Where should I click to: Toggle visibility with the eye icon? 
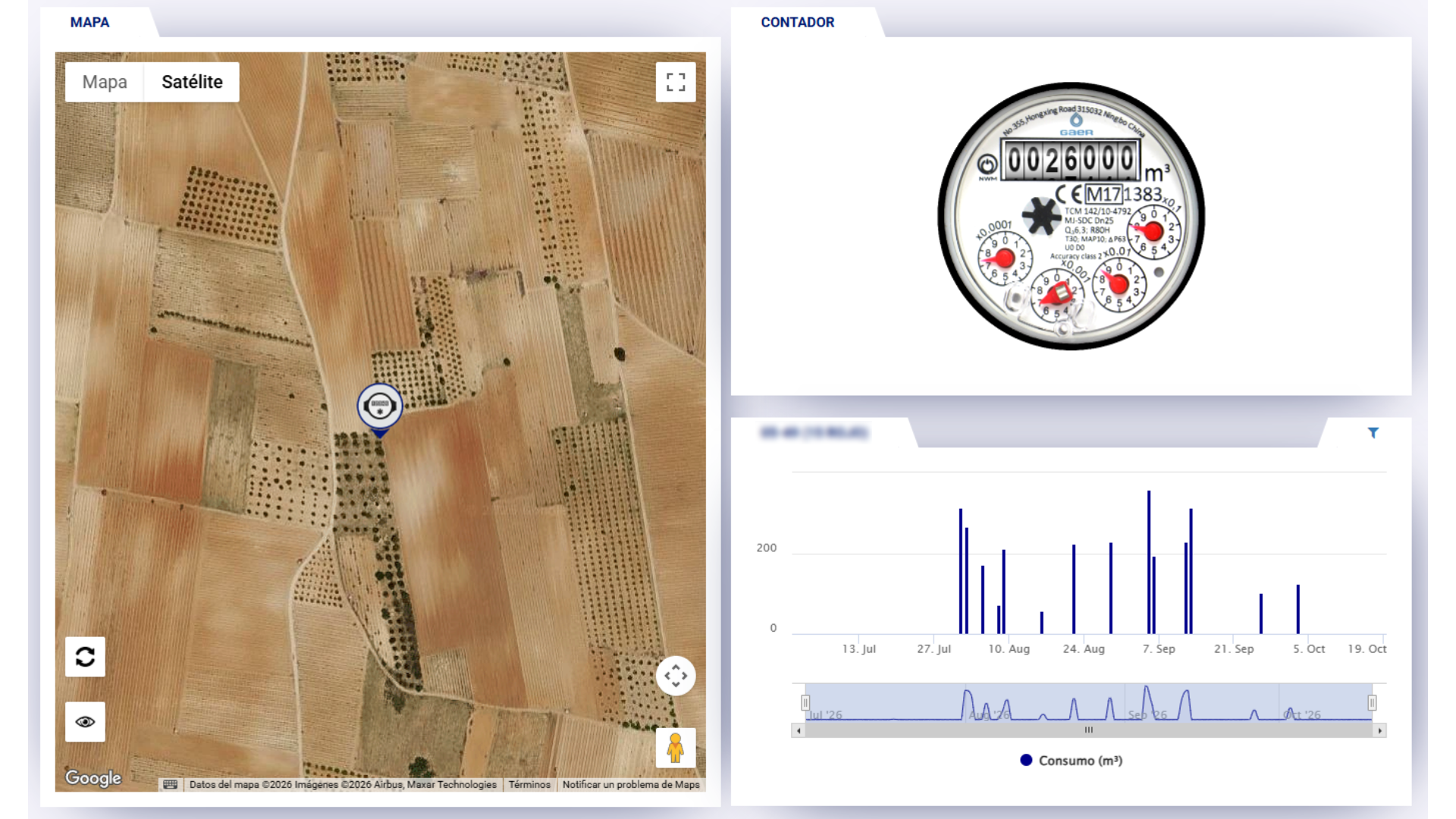click(85, 722)
